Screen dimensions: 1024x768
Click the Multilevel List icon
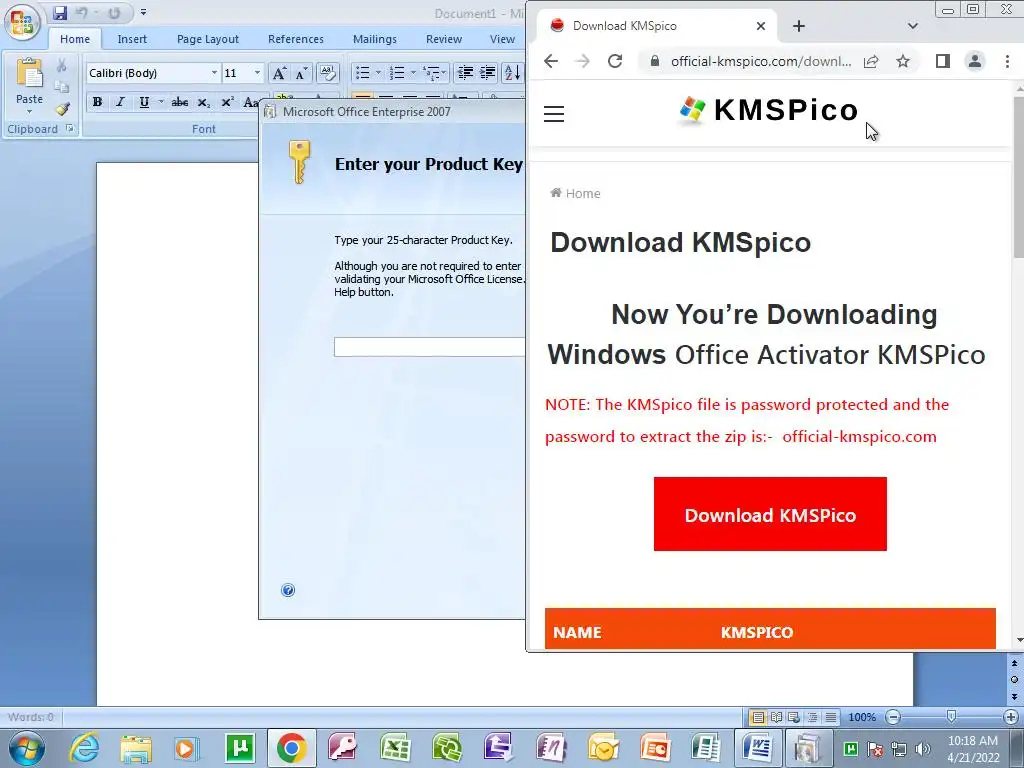[432, 72]
